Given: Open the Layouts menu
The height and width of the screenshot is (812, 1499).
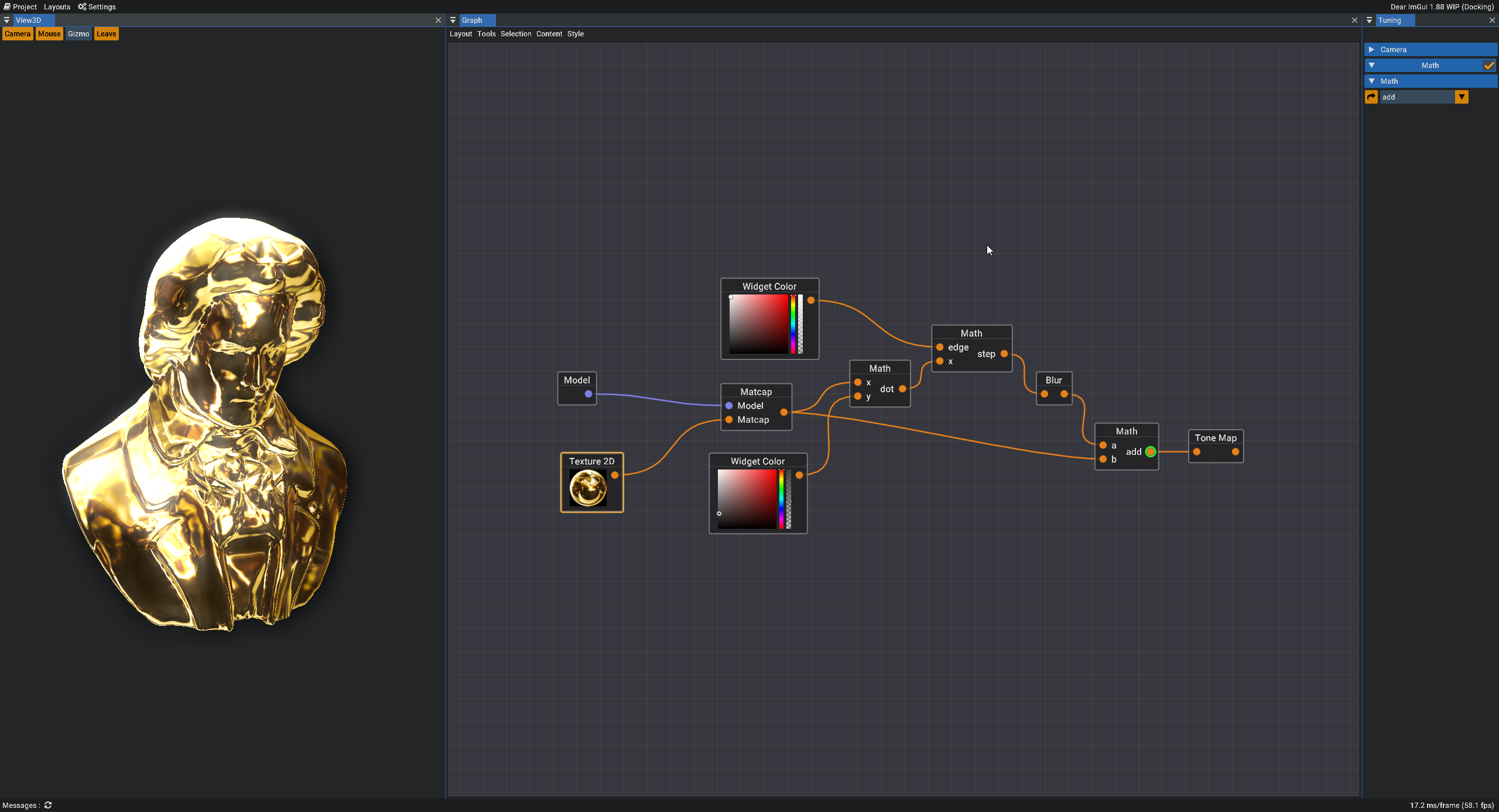Looking at the screenshot, I should click(x=57, y=7).
